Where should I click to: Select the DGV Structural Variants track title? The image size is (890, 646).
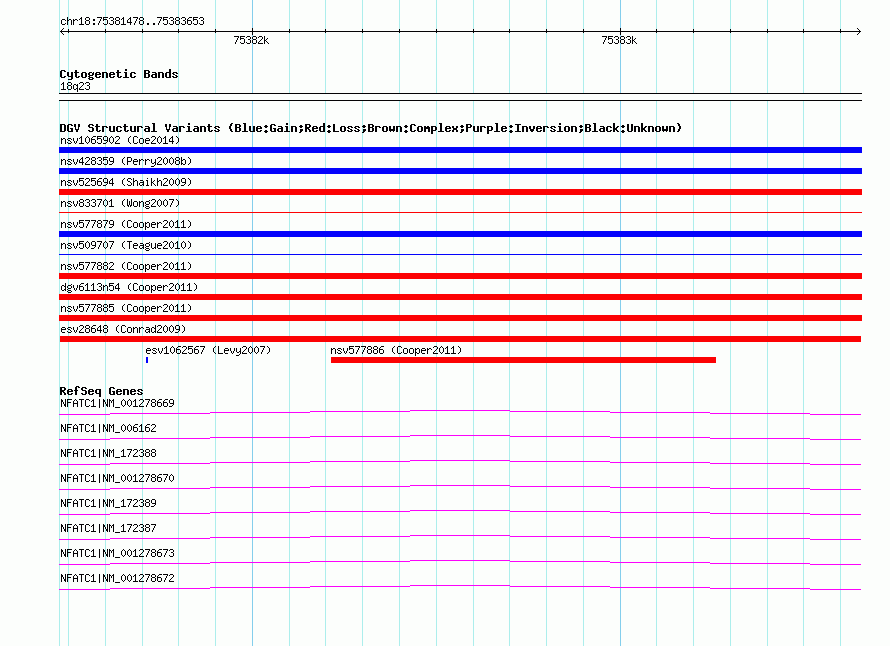(x=371, y=128)
